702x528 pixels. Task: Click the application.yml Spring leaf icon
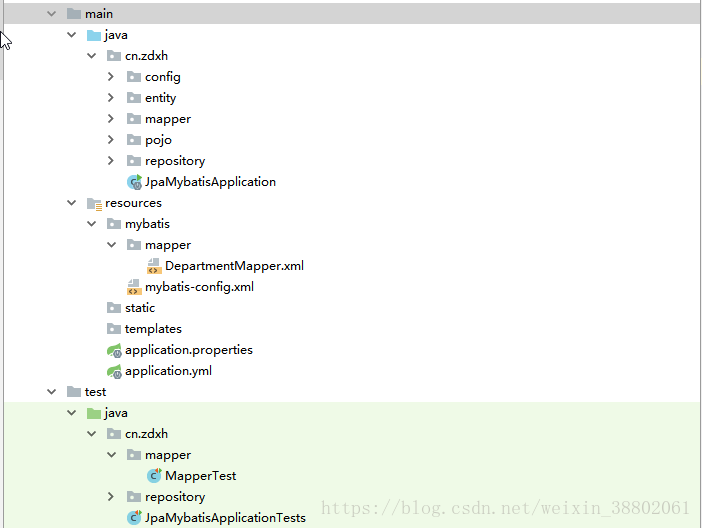114,371
